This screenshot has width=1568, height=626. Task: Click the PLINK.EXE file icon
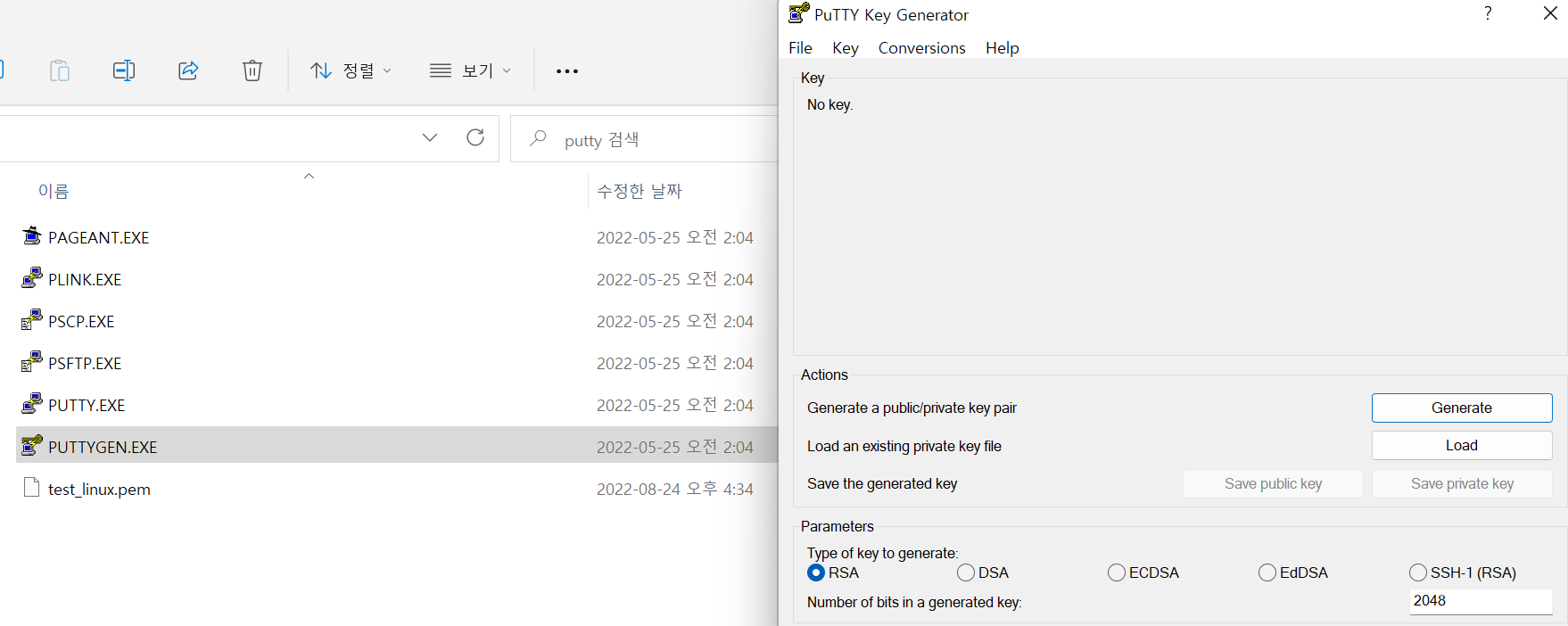[x=32, y=278]
